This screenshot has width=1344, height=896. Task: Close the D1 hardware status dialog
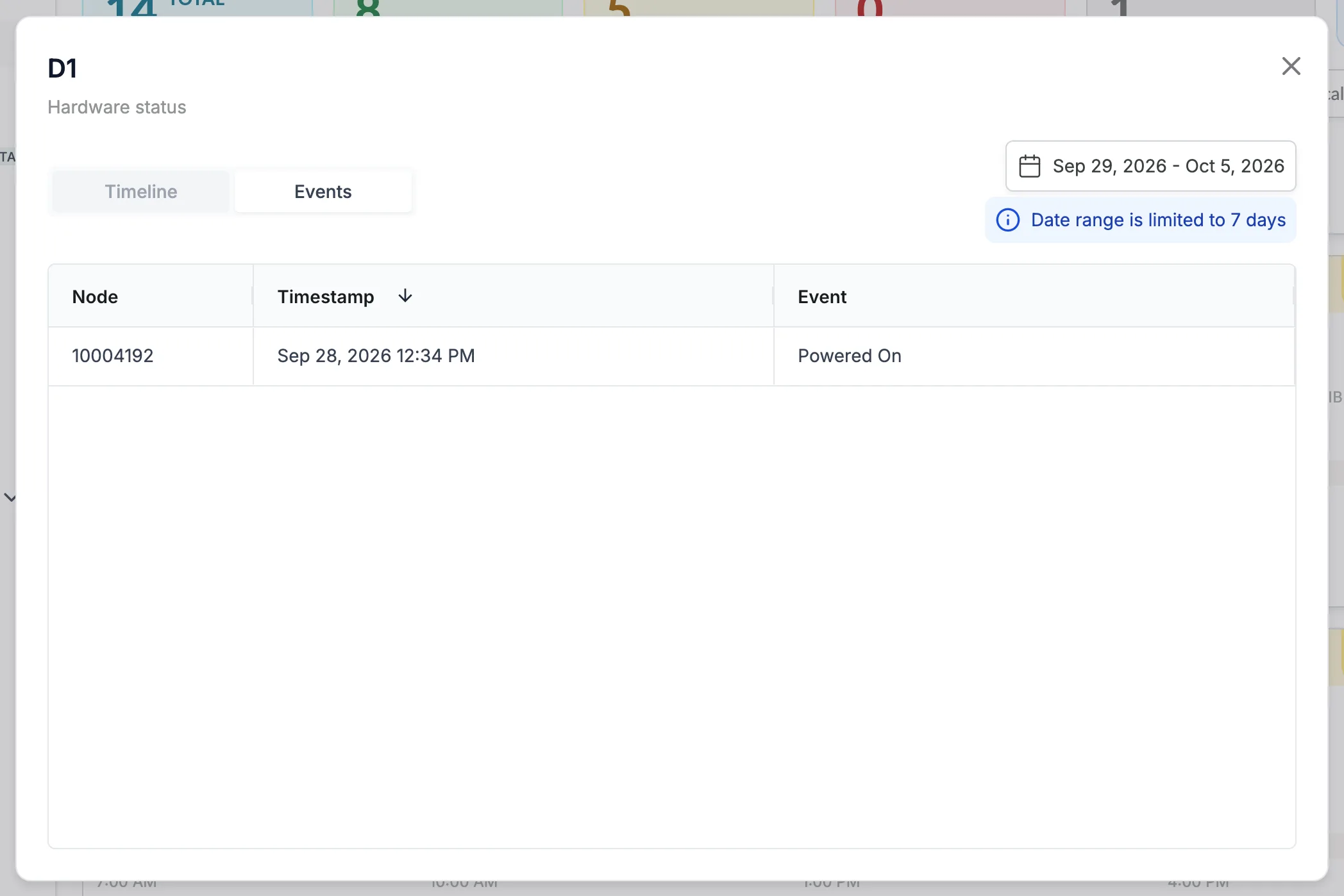[x=1291, y=66]
